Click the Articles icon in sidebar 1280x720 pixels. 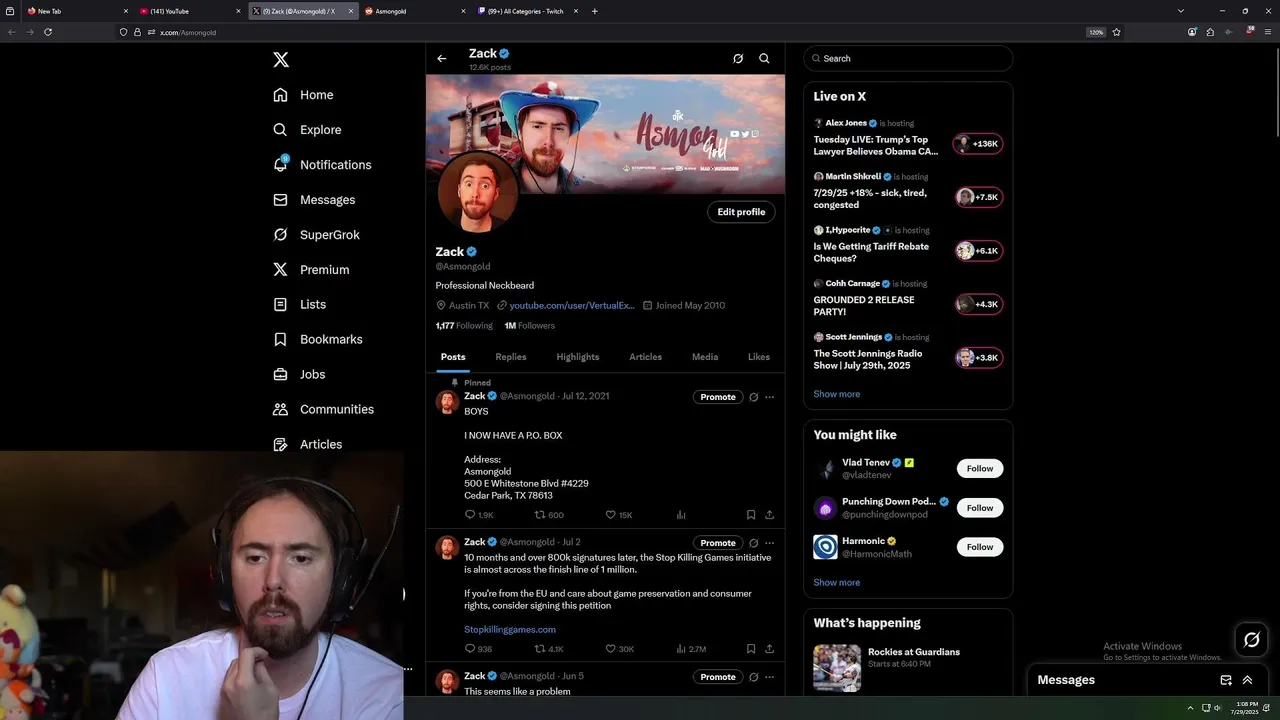pyautogui.click(x=280, y=444)
